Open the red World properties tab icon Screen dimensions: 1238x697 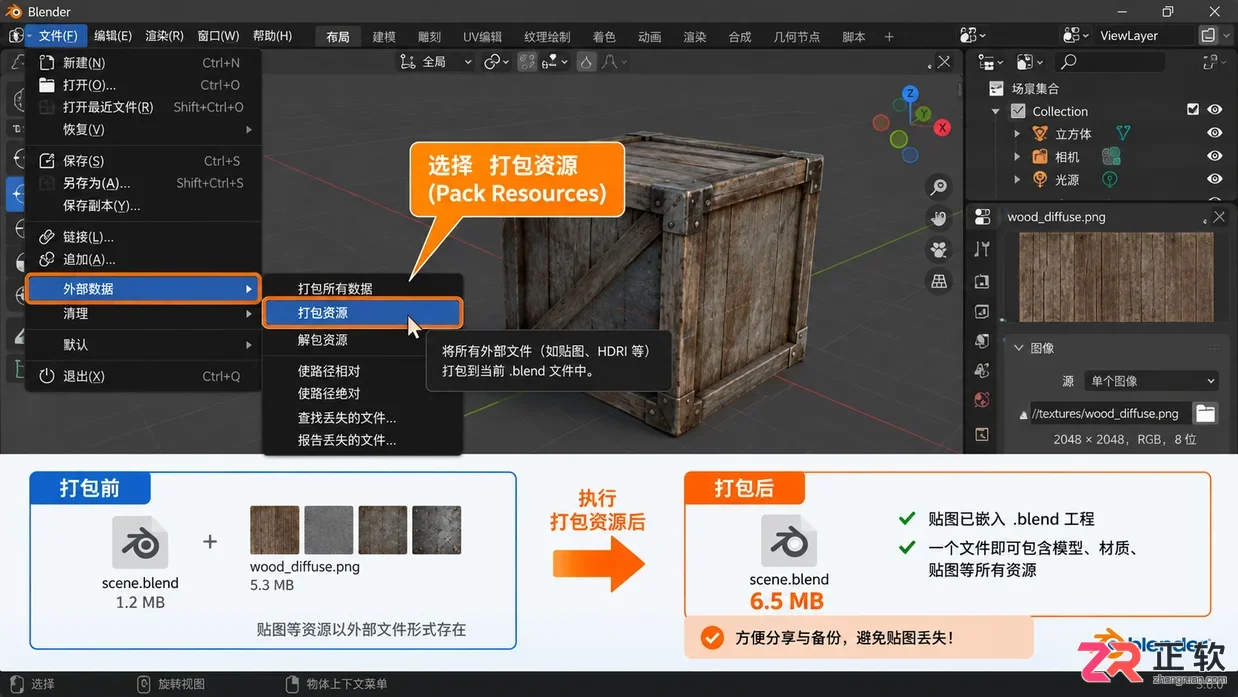pyautogui.click(x=982, y=400)
